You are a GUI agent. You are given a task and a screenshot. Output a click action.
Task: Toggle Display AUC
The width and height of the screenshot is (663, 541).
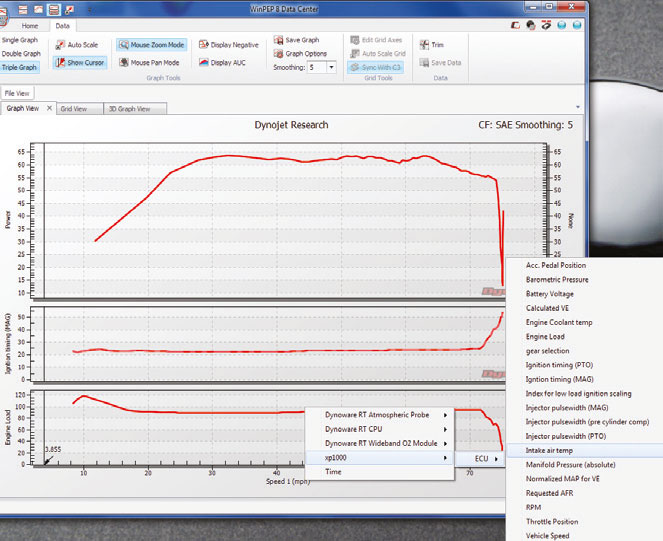(222, 63)
